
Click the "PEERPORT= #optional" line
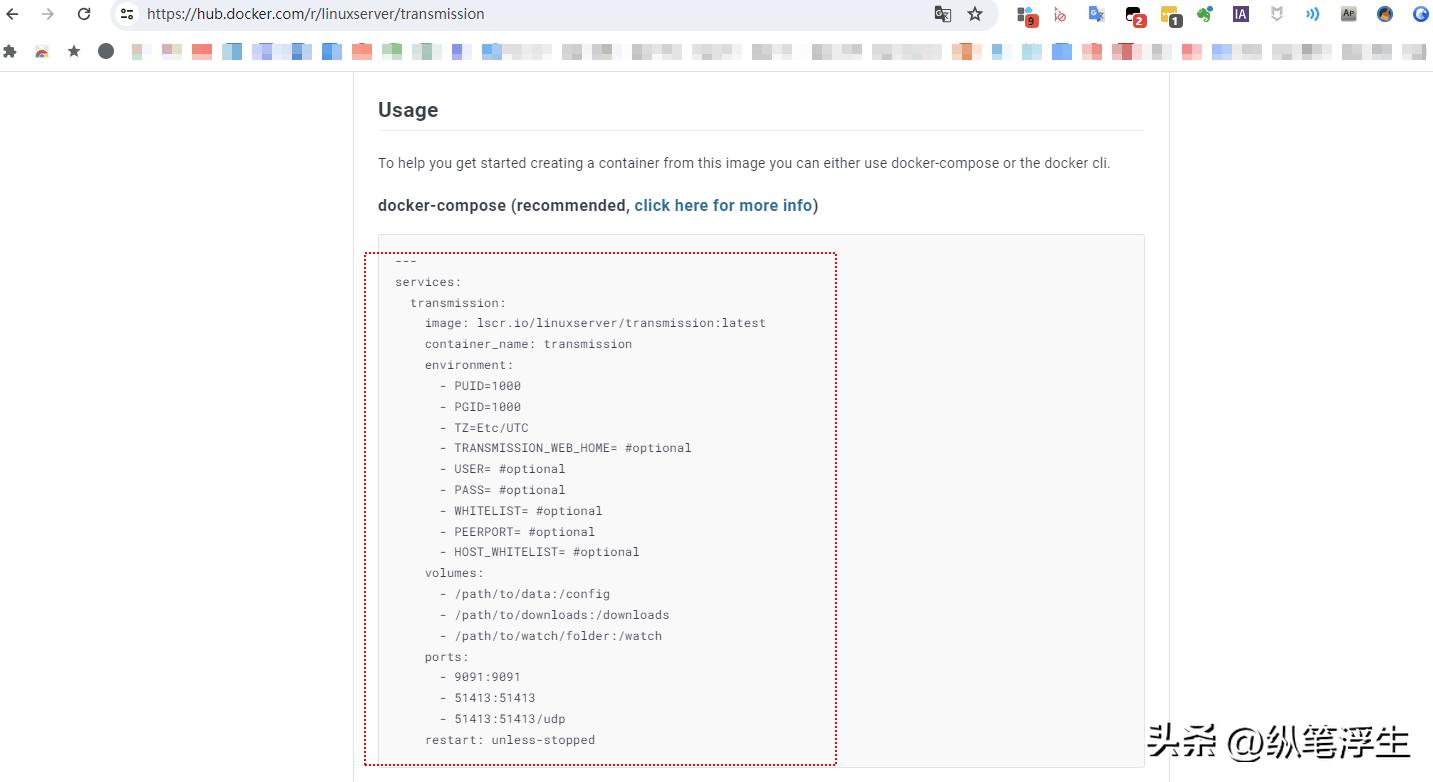pos(517,532)
